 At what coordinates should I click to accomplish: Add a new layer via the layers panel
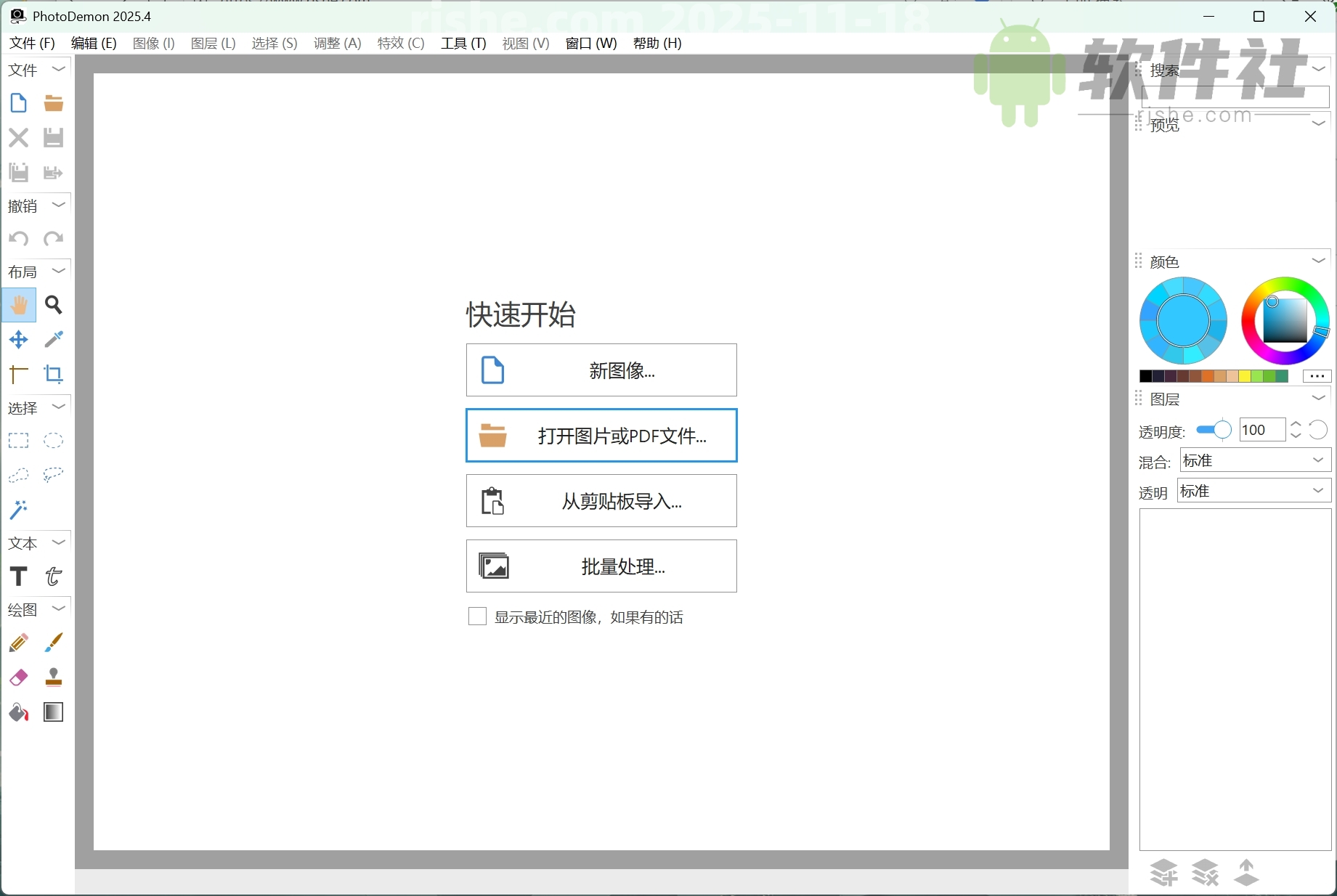[1164, 872]
